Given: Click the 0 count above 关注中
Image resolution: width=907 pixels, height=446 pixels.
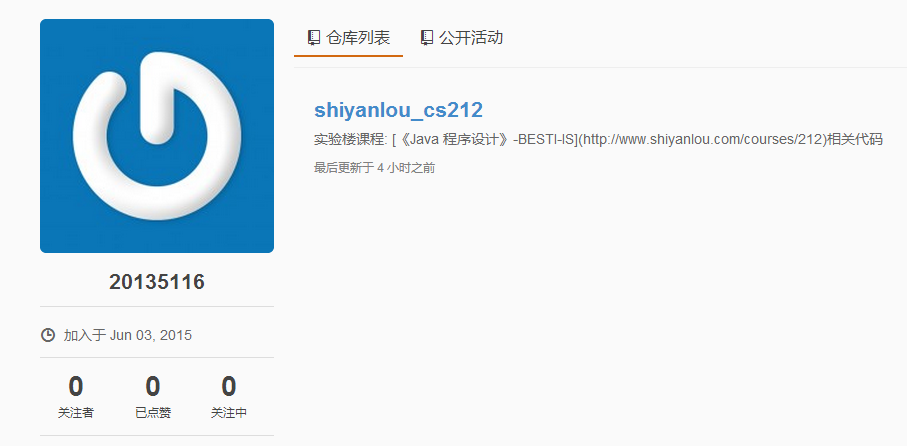Looking at the screenshot, I should tap(229, 386).
